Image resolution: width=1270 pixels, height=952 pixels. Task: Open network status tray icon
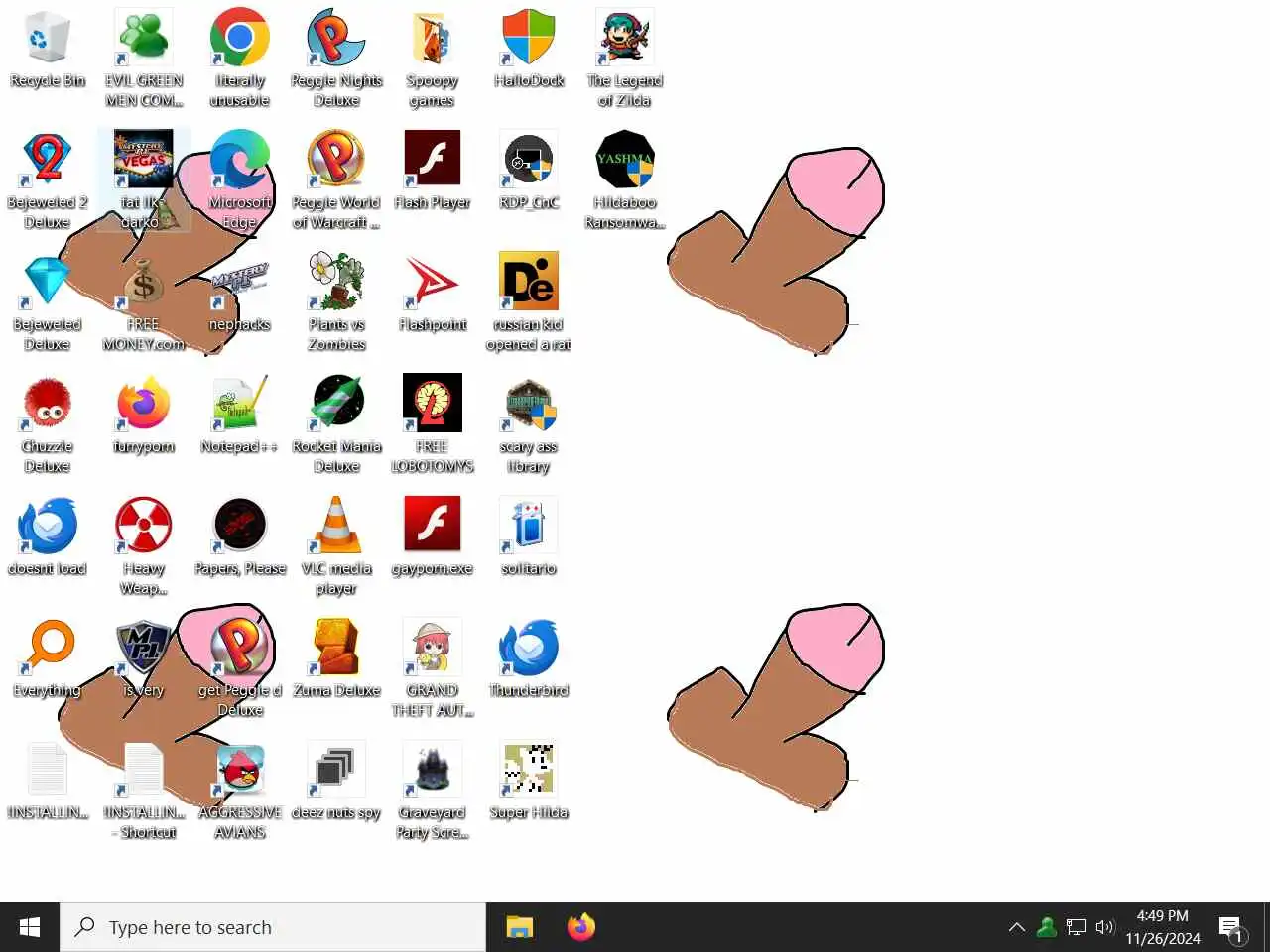coord(1077,928)
